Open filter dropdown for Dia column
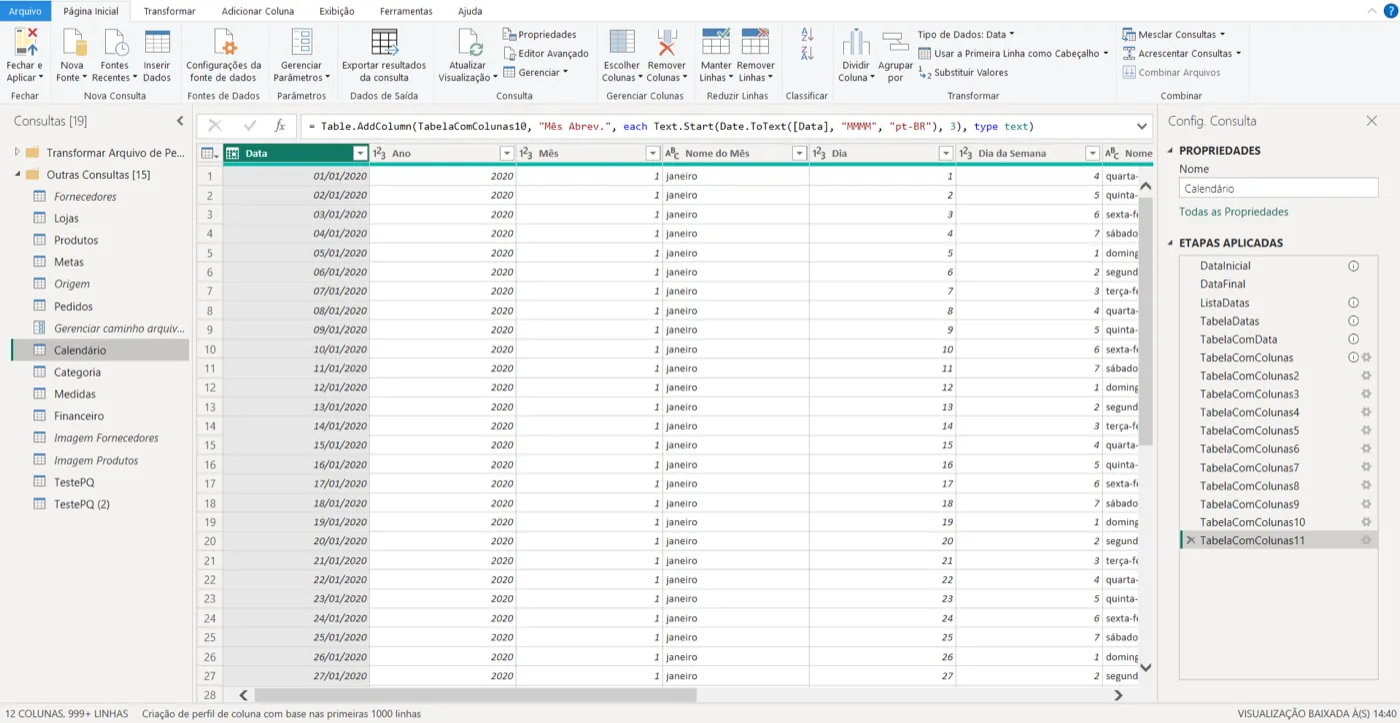The image size is (1400, 723). (946, 153)
